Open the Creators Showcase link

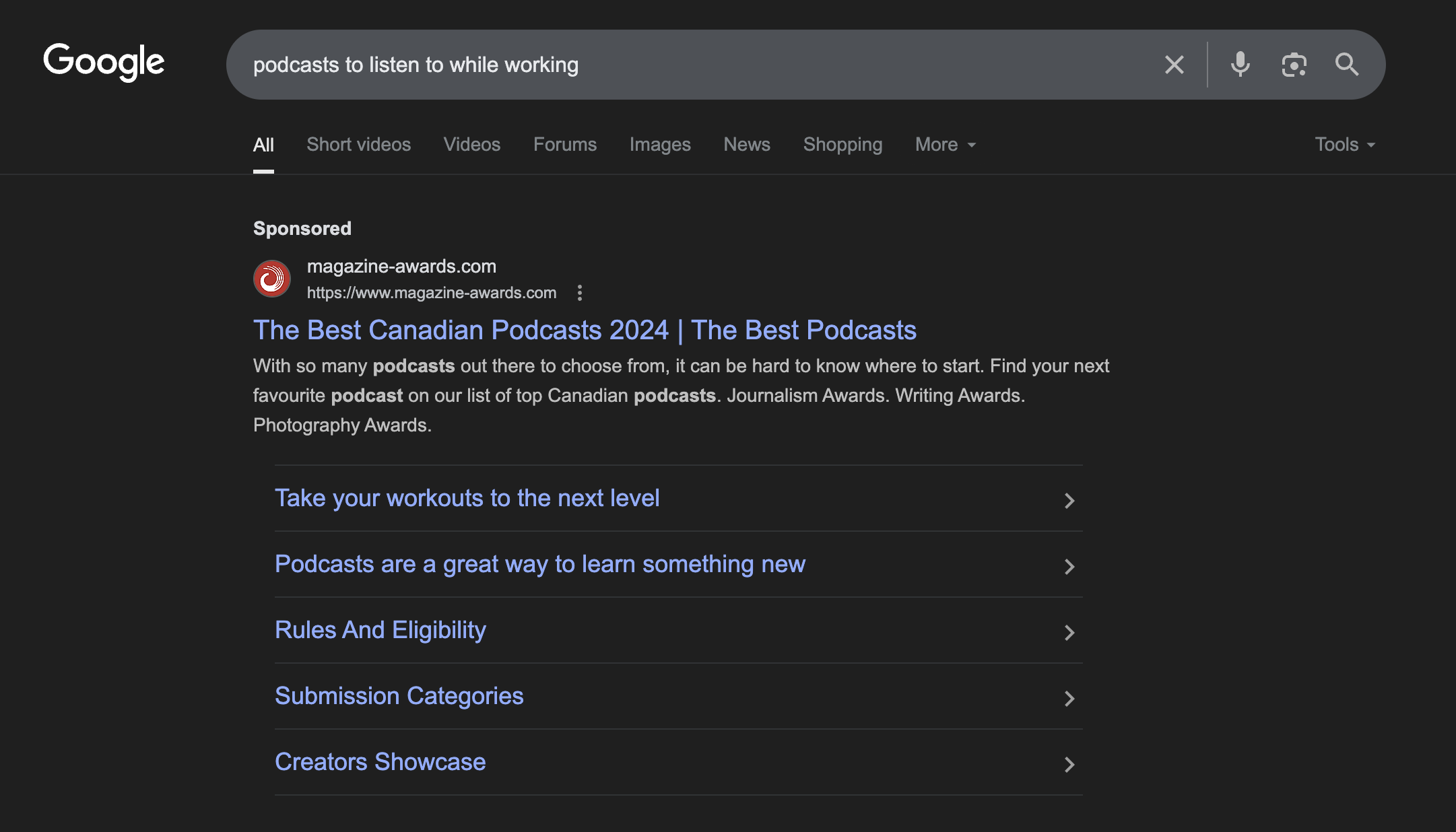click(x=380, y=762)
